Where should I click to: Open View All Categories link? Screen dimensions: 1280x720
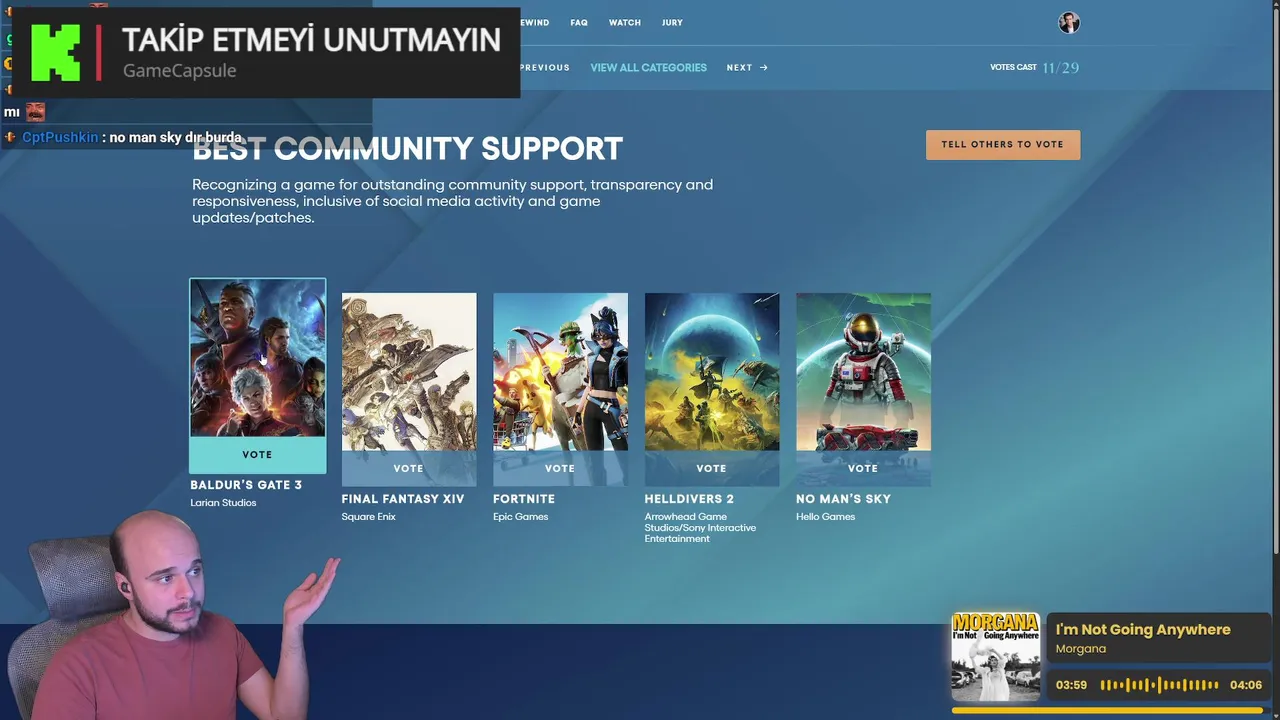pyautogui.click(x=648, y=68)
